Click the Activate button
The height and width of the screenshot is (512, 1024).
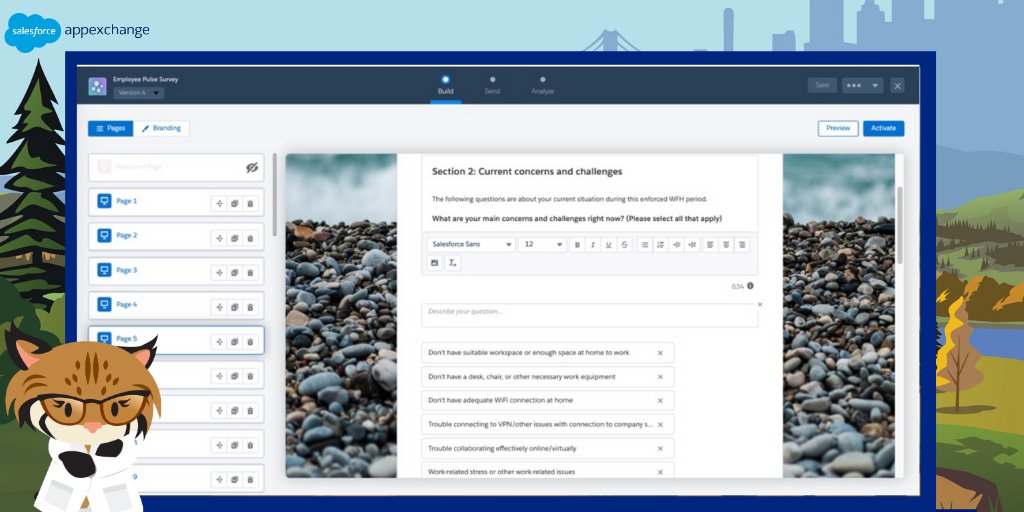pos(884,129)
